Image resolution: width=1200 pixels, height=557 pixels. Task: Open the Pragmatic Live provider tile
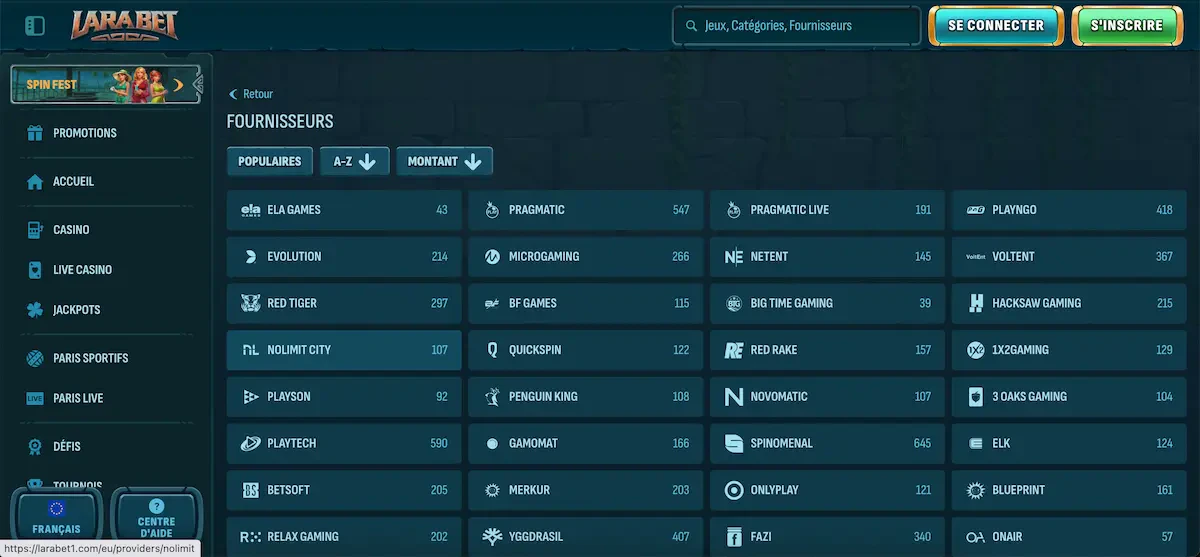[x=827, y=210]
